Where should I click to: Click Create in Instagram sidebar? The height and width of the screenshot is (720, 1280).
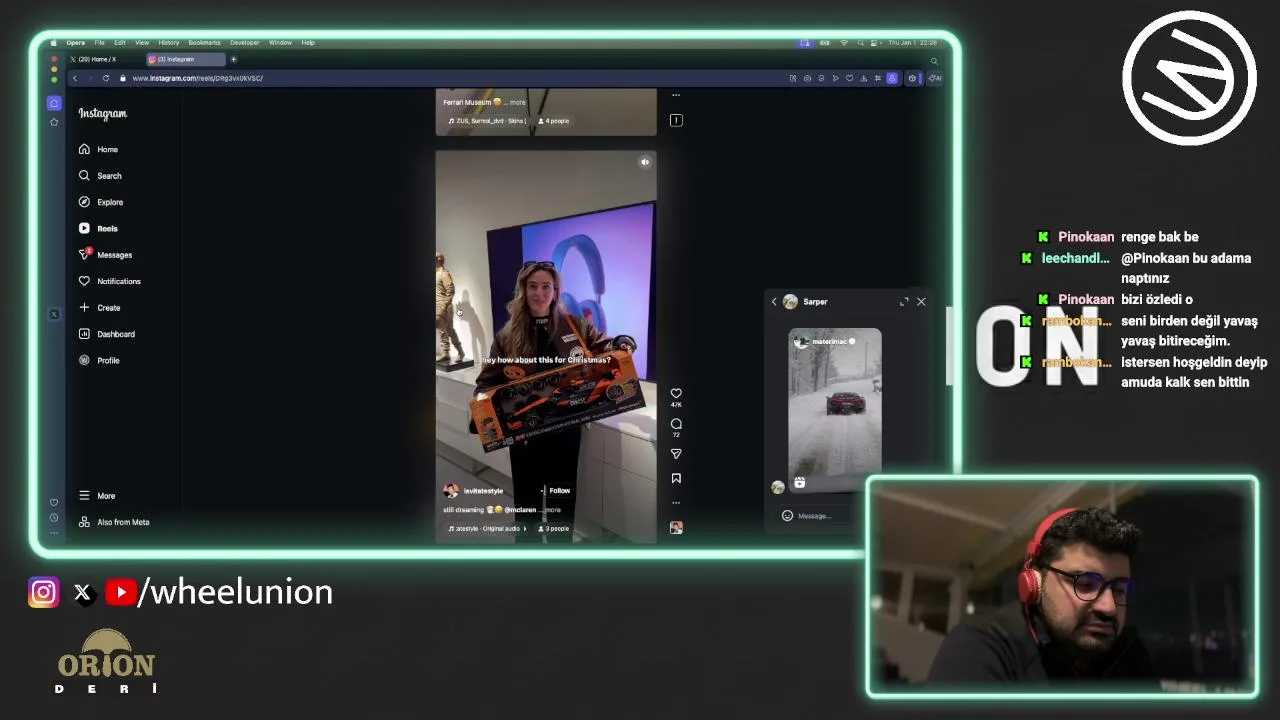coord(100,308)
